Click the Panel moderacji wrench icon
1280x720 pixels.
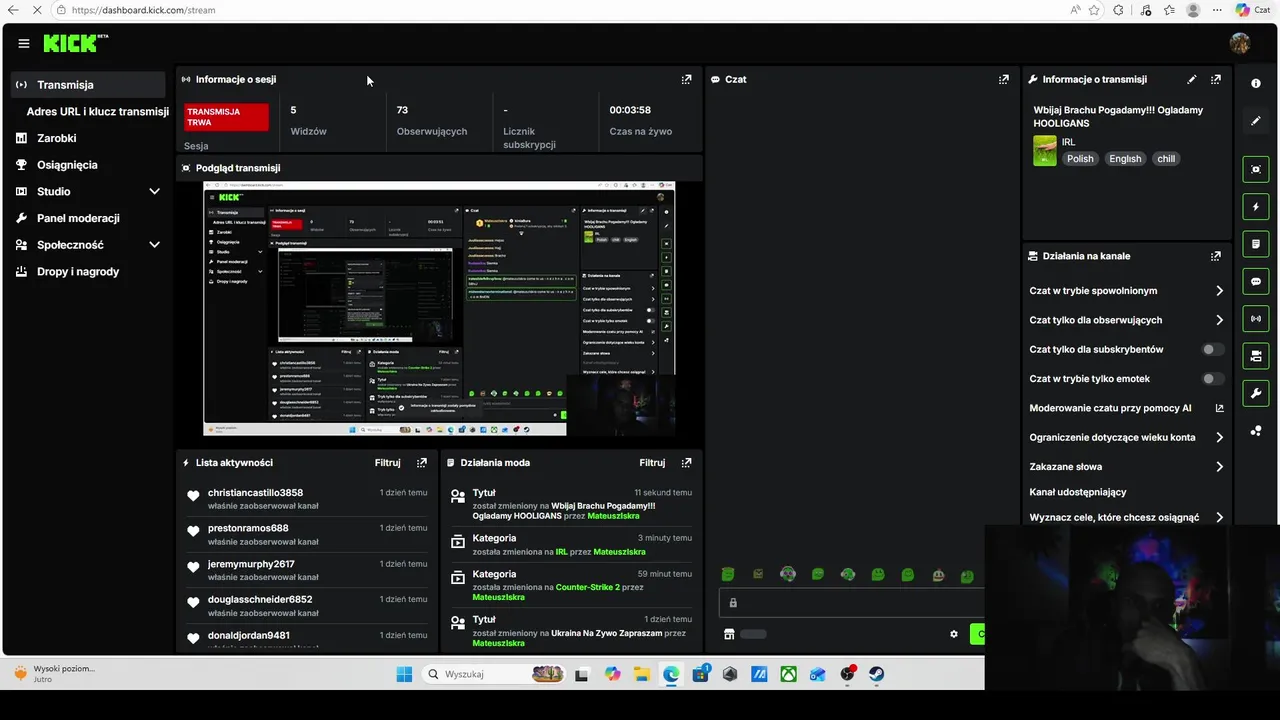coord(21,218)
